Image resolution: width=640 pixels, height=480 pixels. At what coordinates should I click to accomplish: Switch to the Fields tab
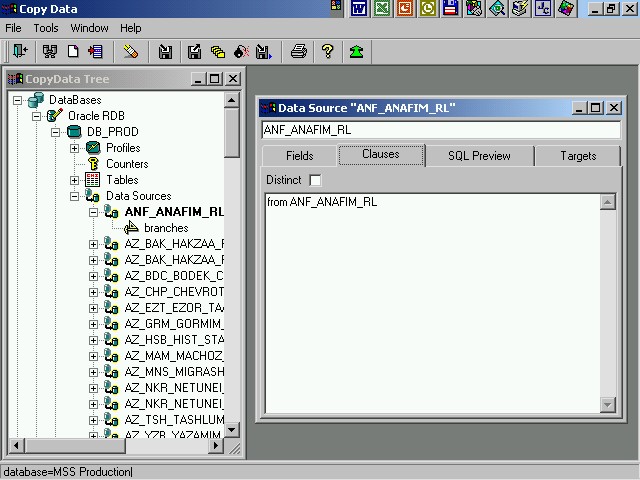coord(299,156)
